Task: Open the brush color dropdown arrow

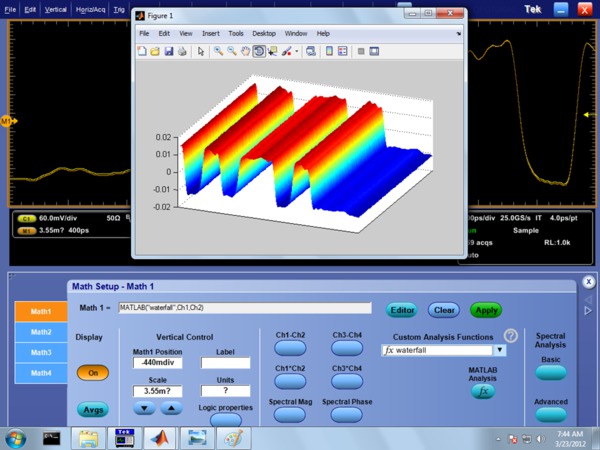Action: [298, 51]
